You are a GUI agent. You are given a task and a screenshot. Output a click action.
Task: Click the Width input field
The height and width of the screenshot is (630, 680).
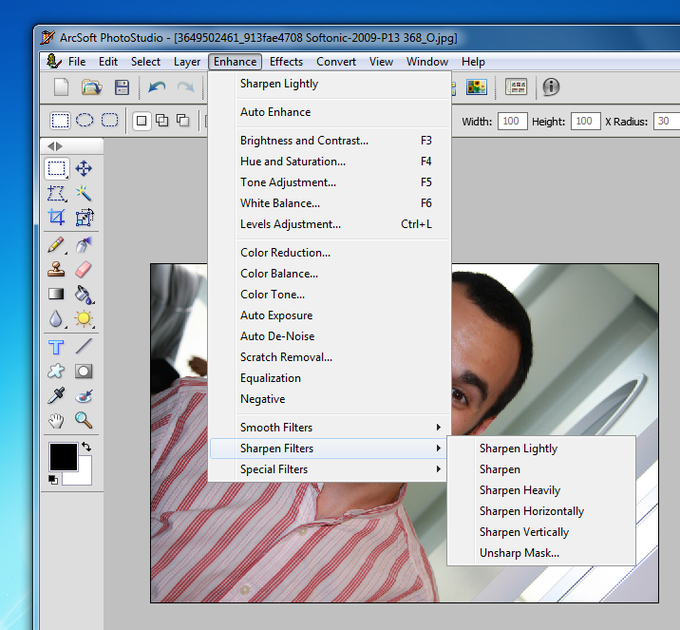tap(512, 121)
